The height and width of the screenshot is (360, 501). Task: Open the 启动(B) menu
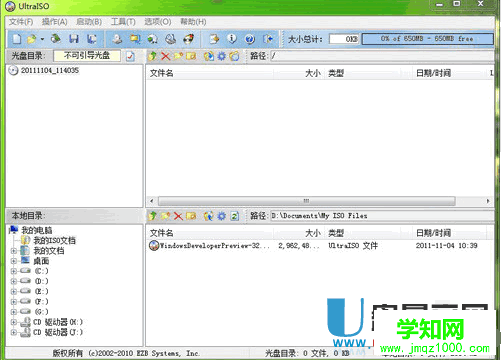pos(89,22)
